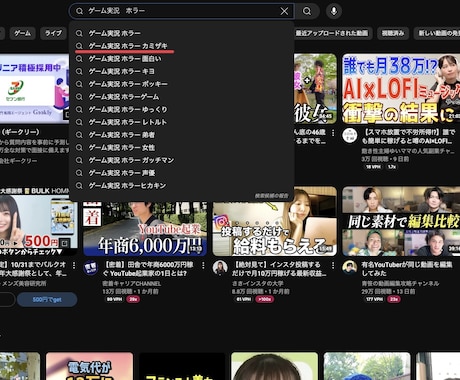Click the 18 VPH badge under AI×LOFI video
Viewport: 460px width, 380px height.
[373, 167]
